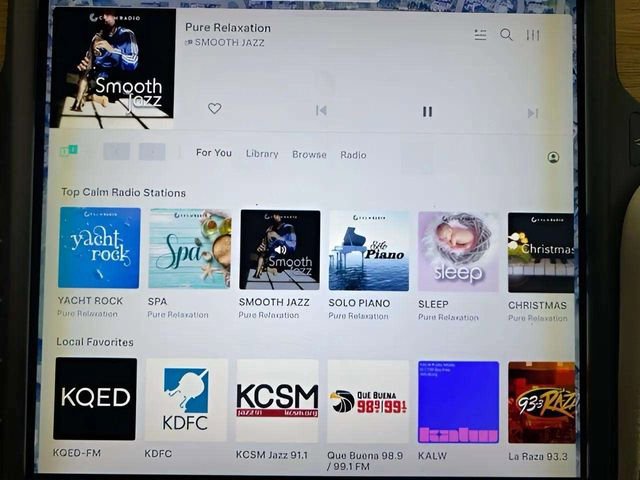Skip to the next track

532,113
